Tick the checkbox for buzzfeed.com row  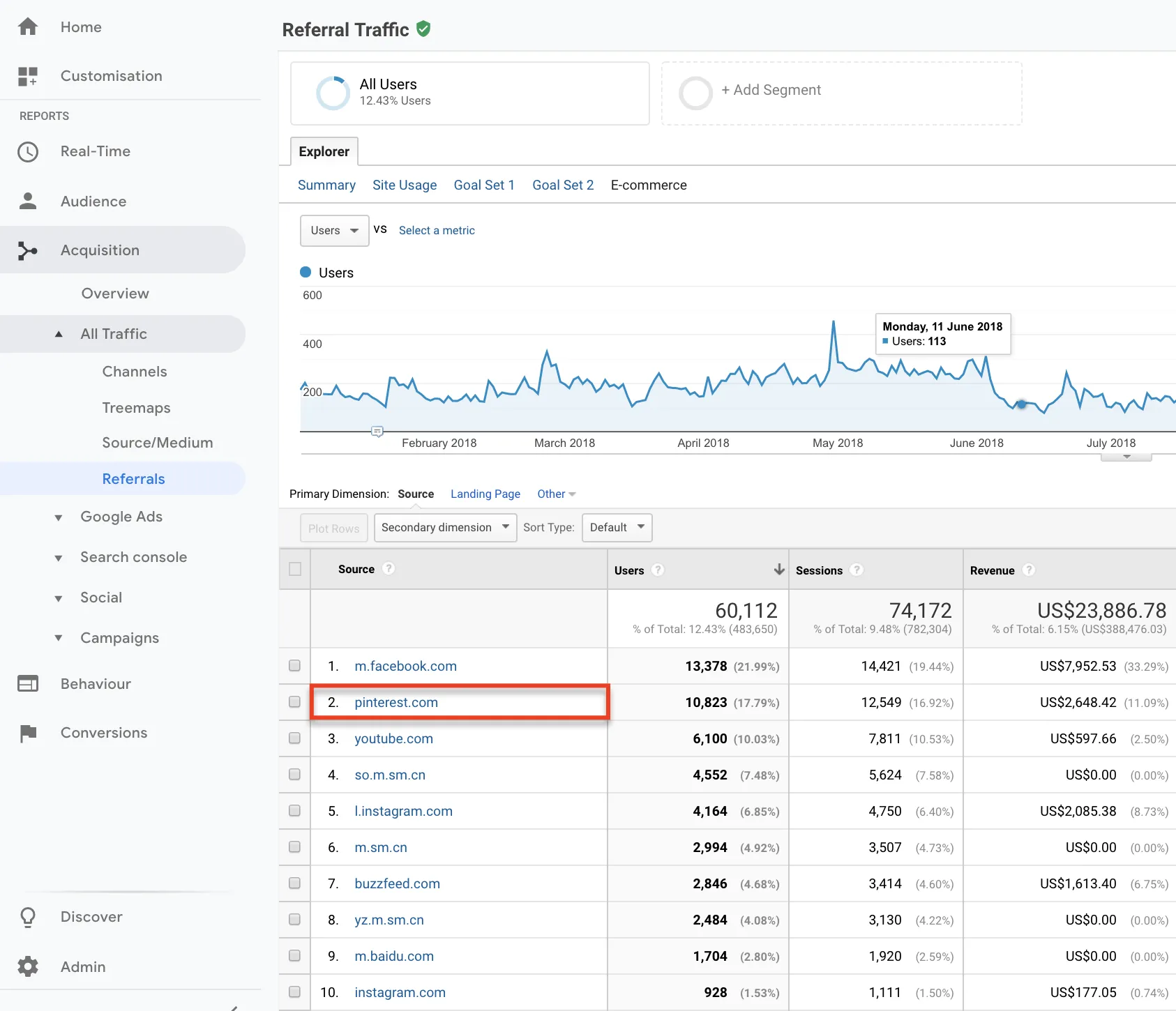[x=294, y=883]
